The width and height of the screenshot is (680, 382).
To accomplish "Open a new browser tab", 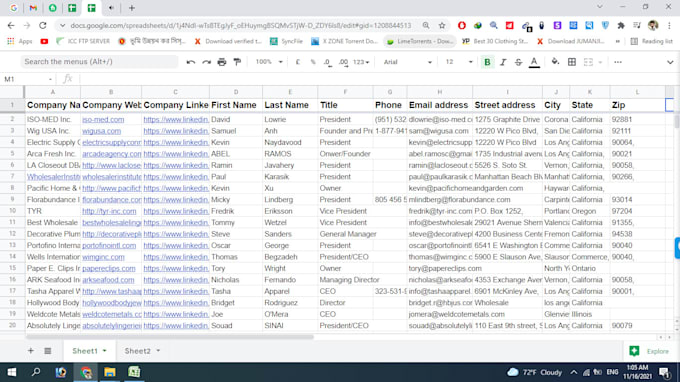I will click(132, 8).
